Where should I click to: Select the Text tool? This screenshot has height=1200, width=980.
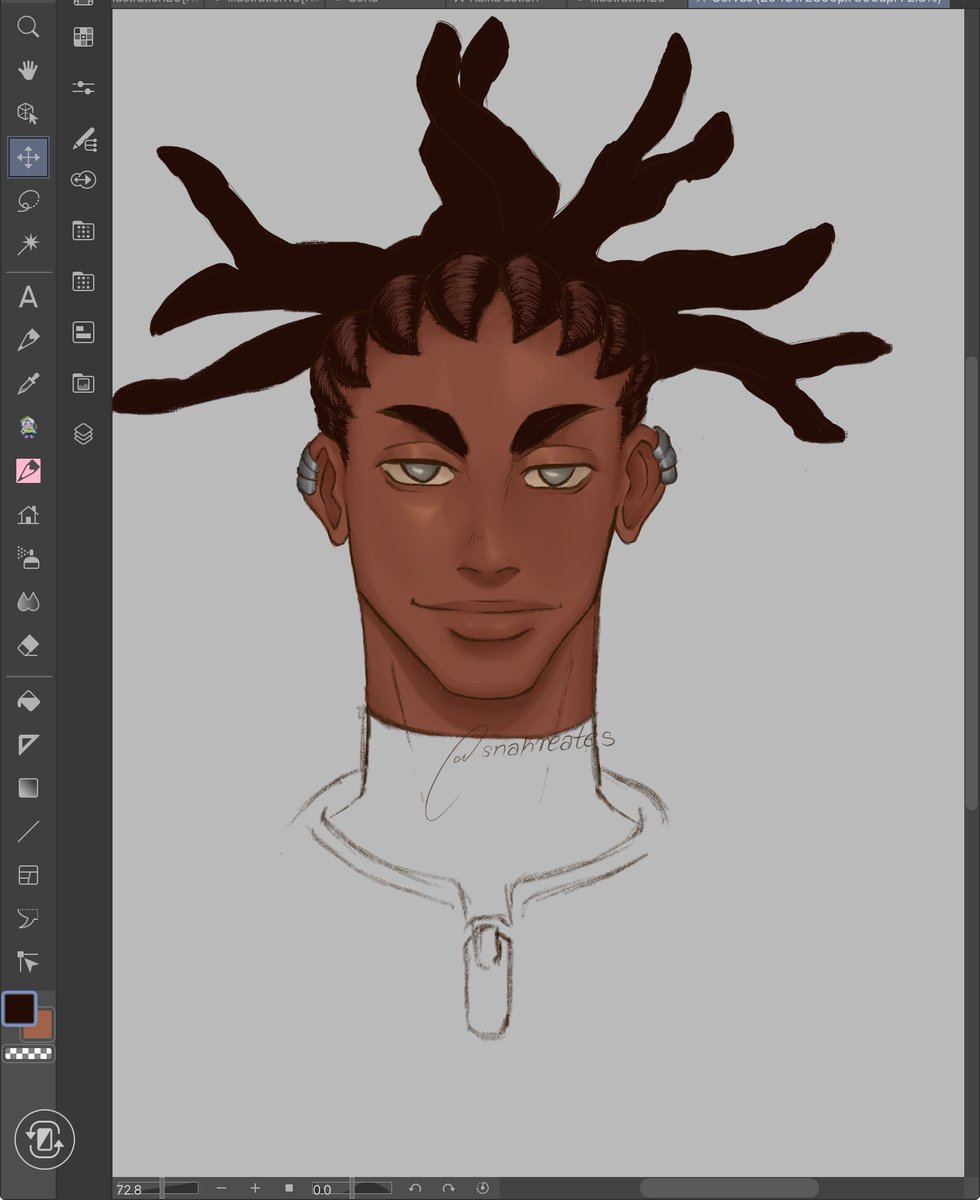click(x=28, y=297)
